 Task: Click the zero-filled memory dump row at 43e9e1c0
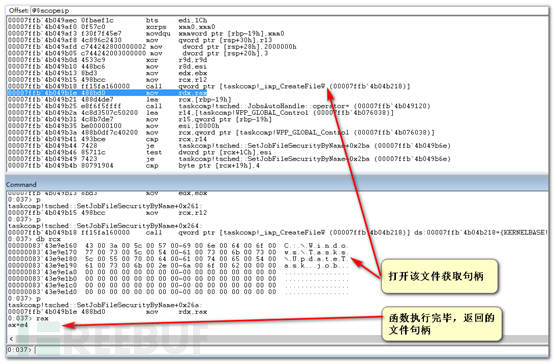178,285
